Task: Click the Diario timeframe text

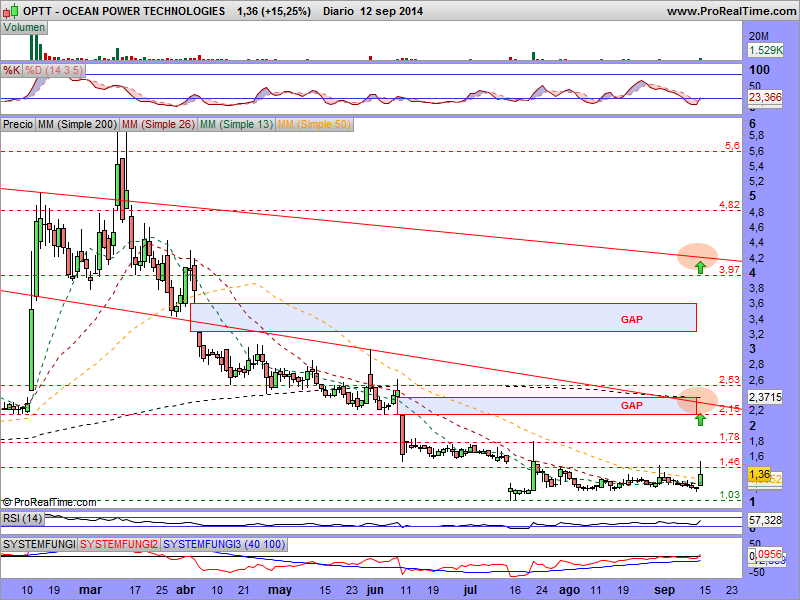Action: coord(338,11)
